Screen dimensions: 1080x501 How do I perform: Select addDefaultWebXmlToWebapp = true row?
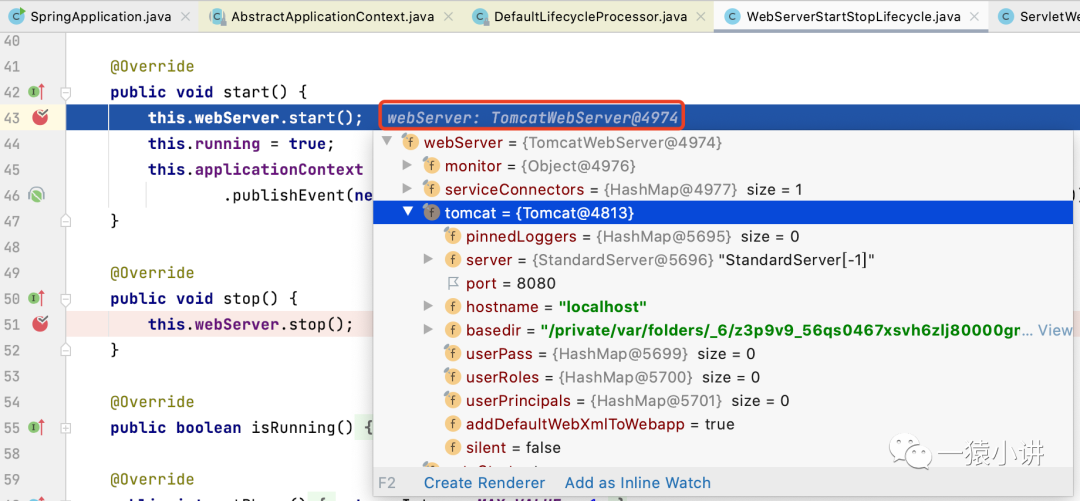coord(723,424)
